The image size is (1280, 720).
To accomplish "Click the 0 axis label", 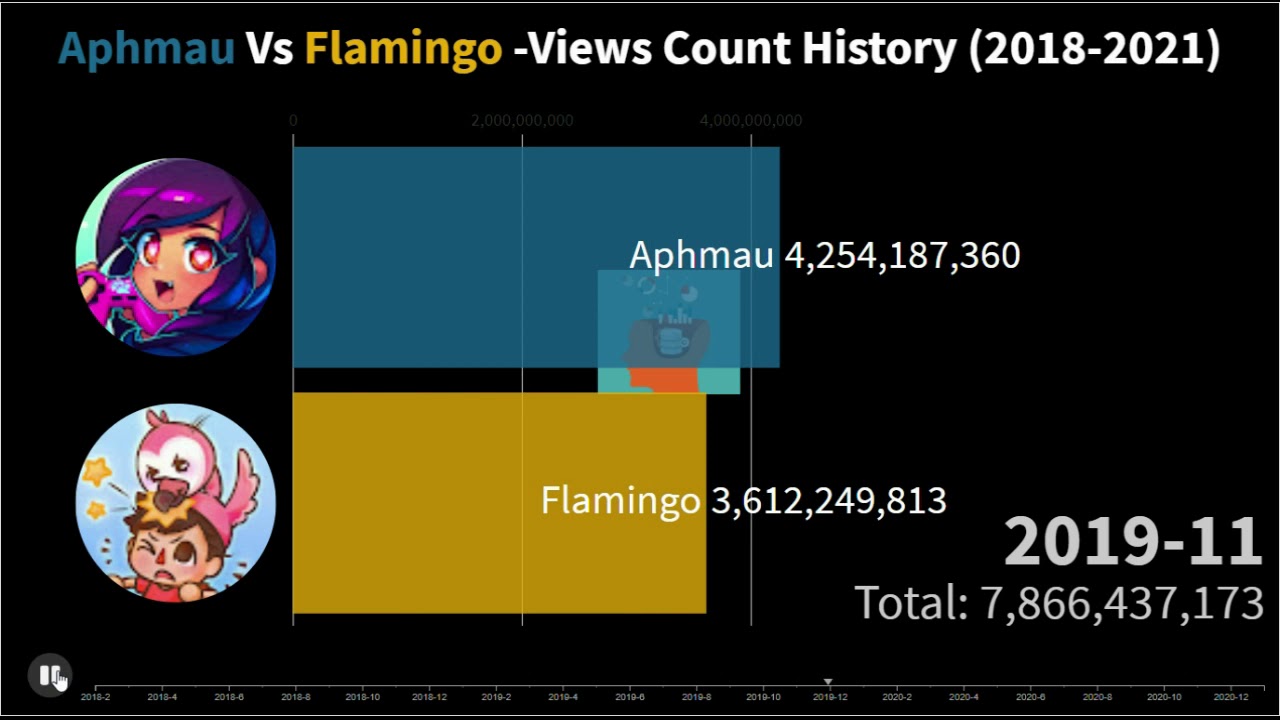I will click(293, 121).
